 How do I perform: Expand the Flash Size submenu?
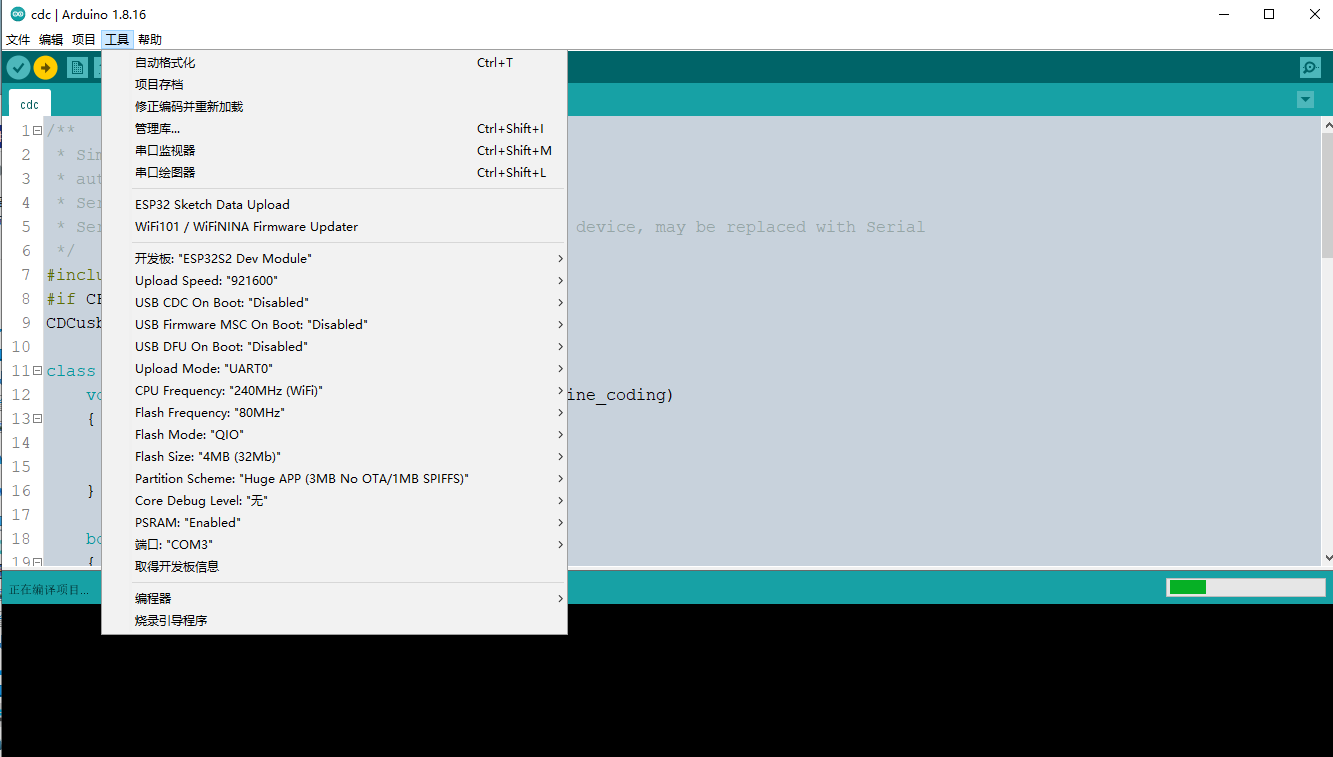[334, 457]
